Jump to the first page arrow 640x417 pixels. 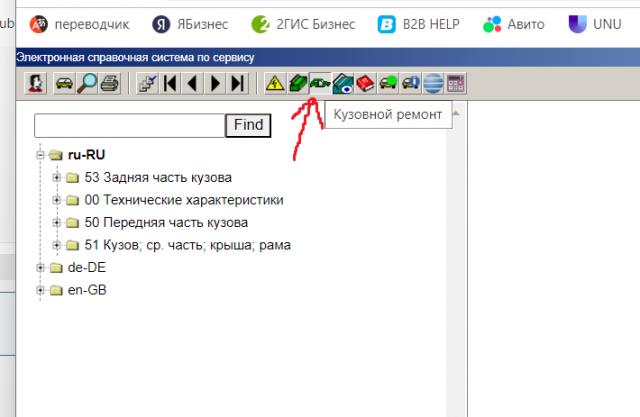[170, 83]
